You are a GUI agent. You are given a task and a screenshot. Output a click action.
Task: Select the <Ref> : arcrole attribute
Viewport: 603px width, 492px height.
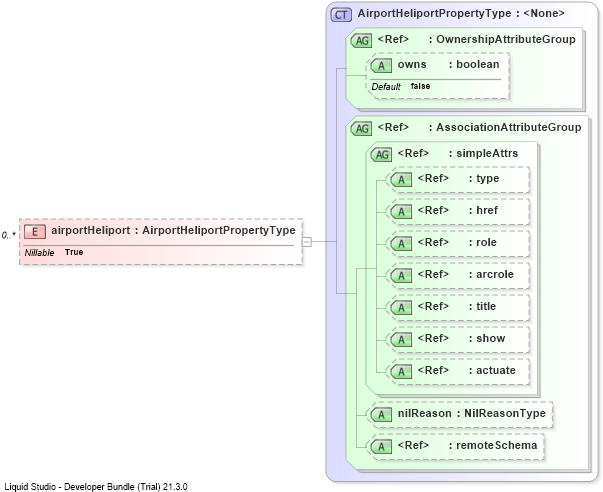tap(466, 274)
